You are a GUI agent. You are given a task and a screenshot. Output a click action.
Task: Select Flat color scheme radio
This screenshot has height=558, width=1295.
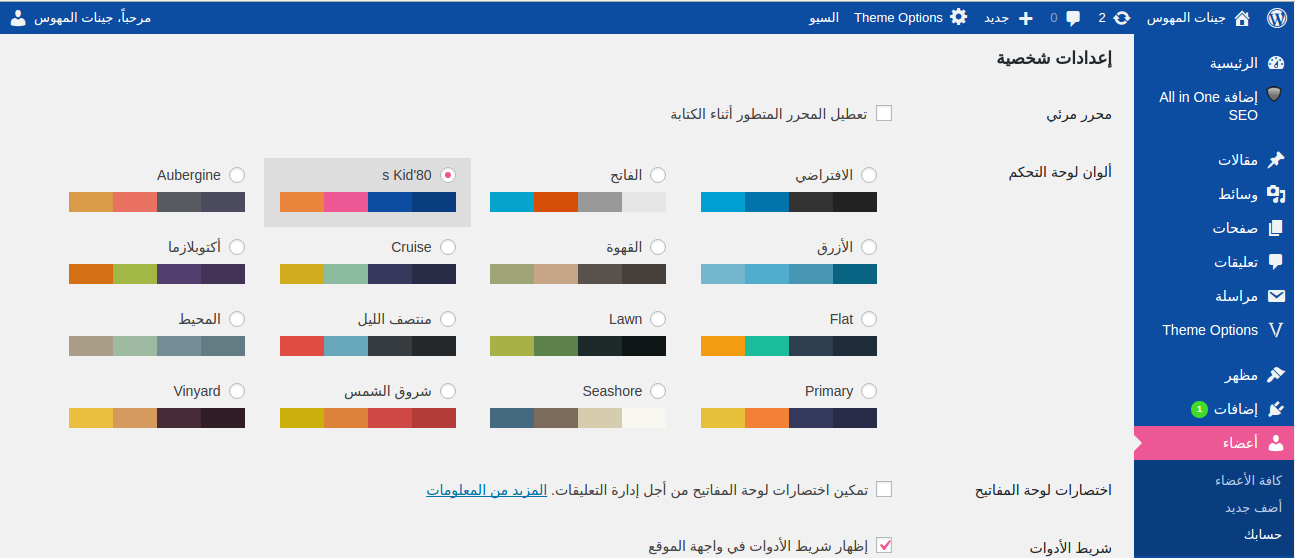tap(869, 319)
